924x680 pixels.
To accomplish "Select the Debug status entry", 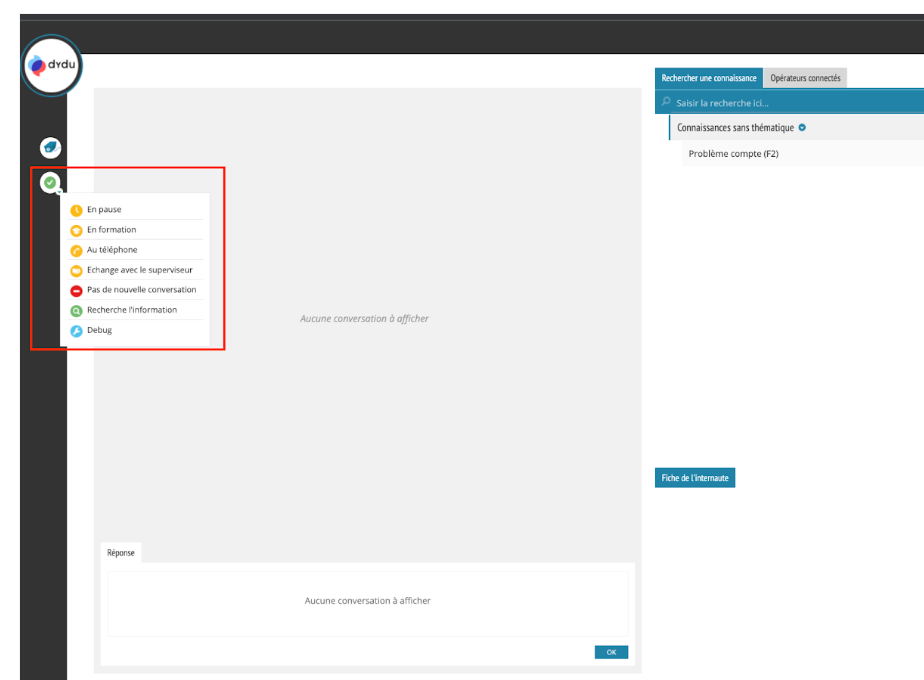I will click(99, 330).
